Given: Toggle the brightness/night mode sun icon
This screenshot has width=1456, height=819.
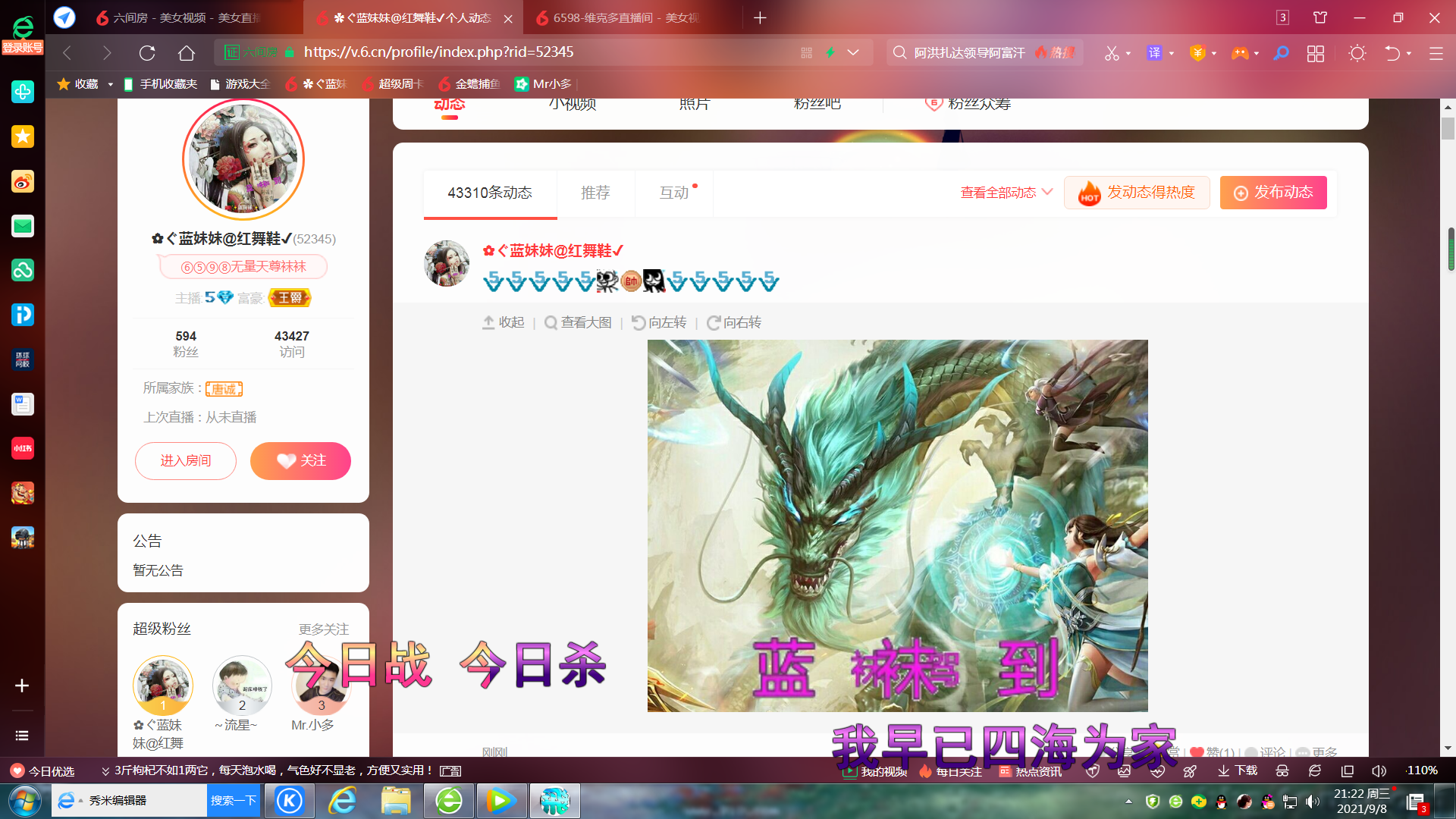Looking at the screenshot, I should (1357, 53).
